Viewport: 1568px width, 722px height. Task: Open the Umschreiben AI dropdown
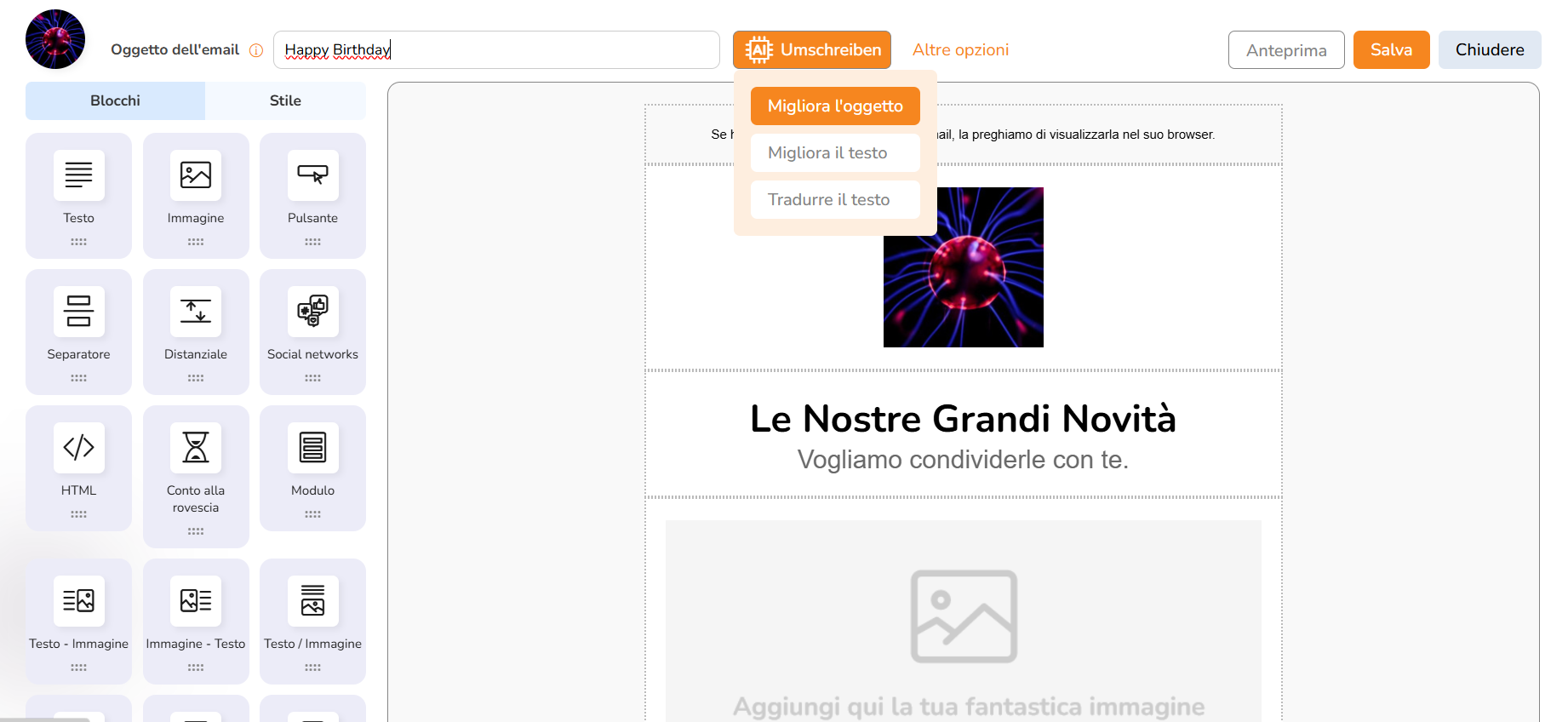(x=812, y=50)
